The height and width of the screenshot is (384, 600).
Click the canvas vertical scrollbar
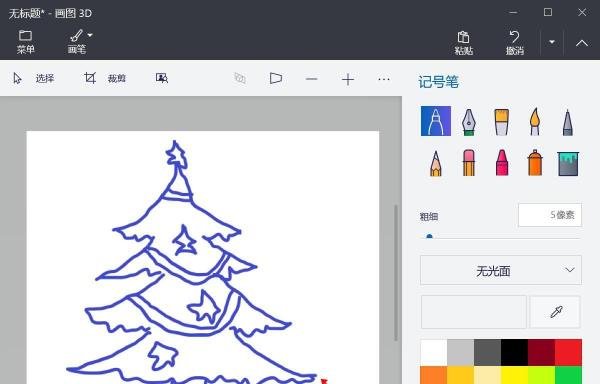(x=396, y=273)
